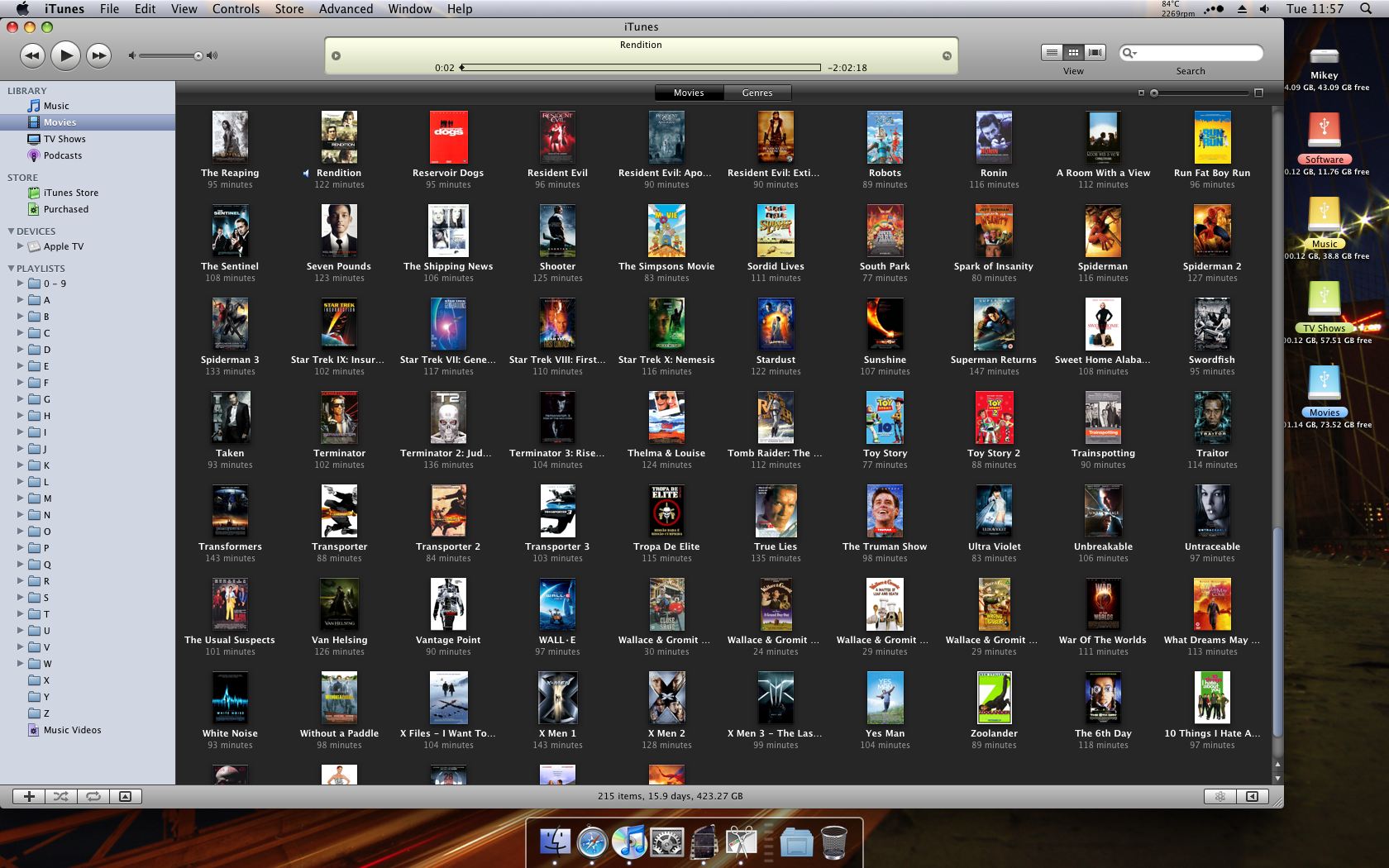Viewport: 1389px width, 868px height.
Task: Open the Spiderman 3 movie thumbnail
Action: click(230, 324)
